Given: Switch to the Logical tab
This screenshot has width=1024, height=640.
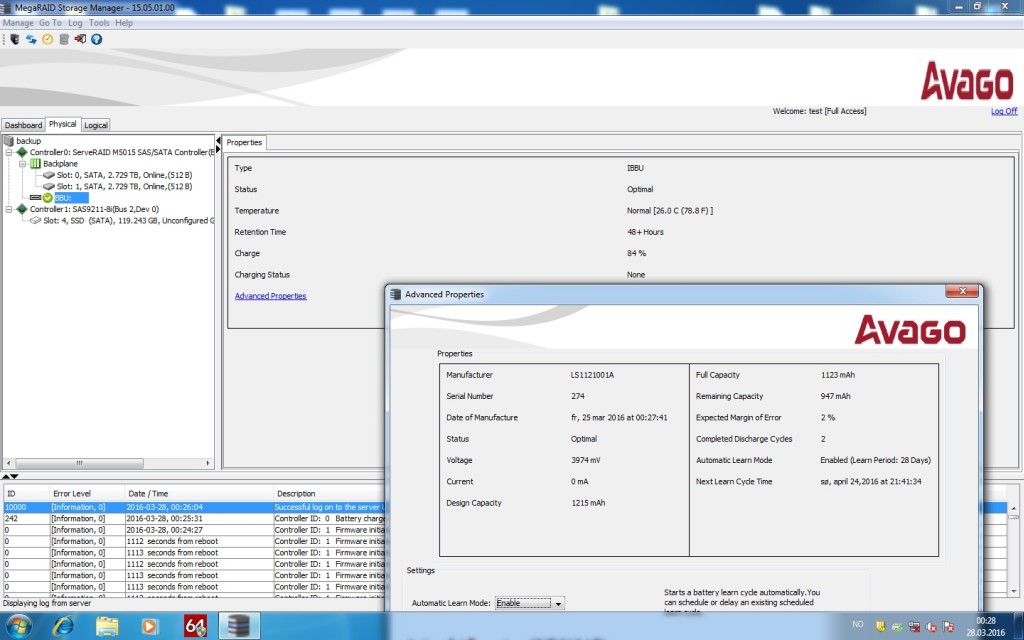Looking at the screenshot, I should (96, 125).
